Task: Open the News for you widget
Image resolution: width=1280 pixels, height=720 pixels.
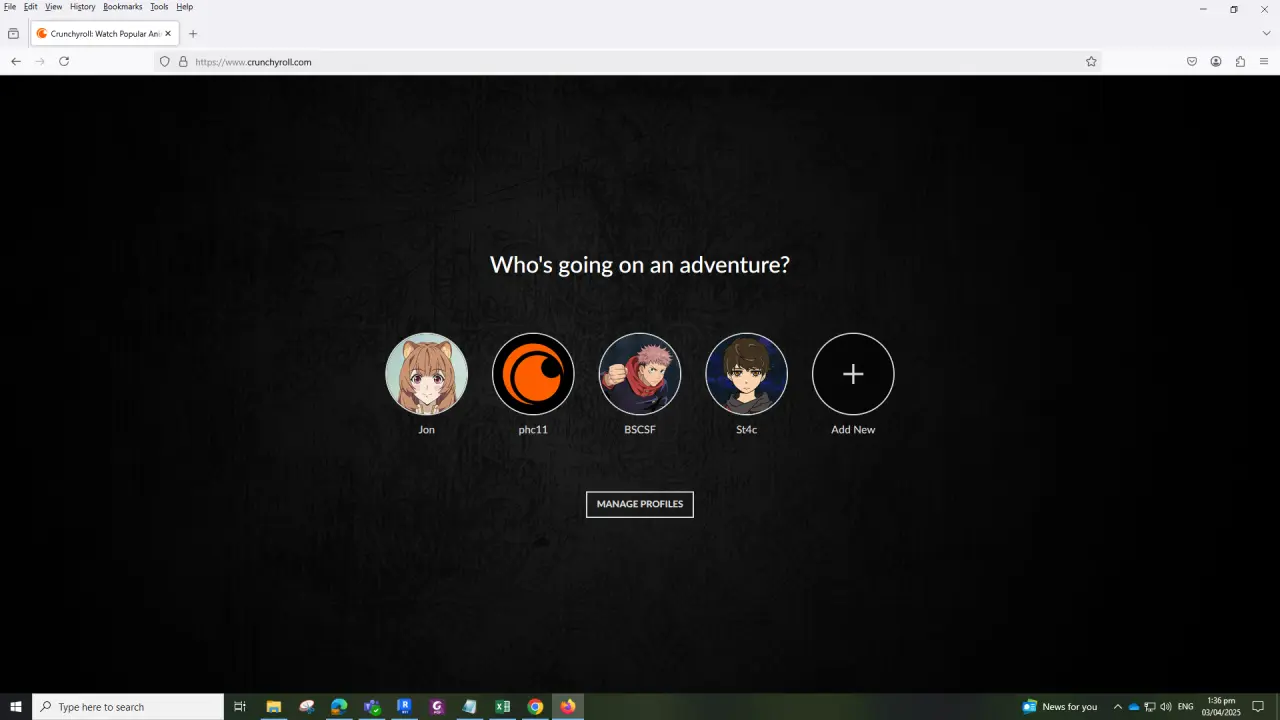Action: click(x=1060, y=707)
